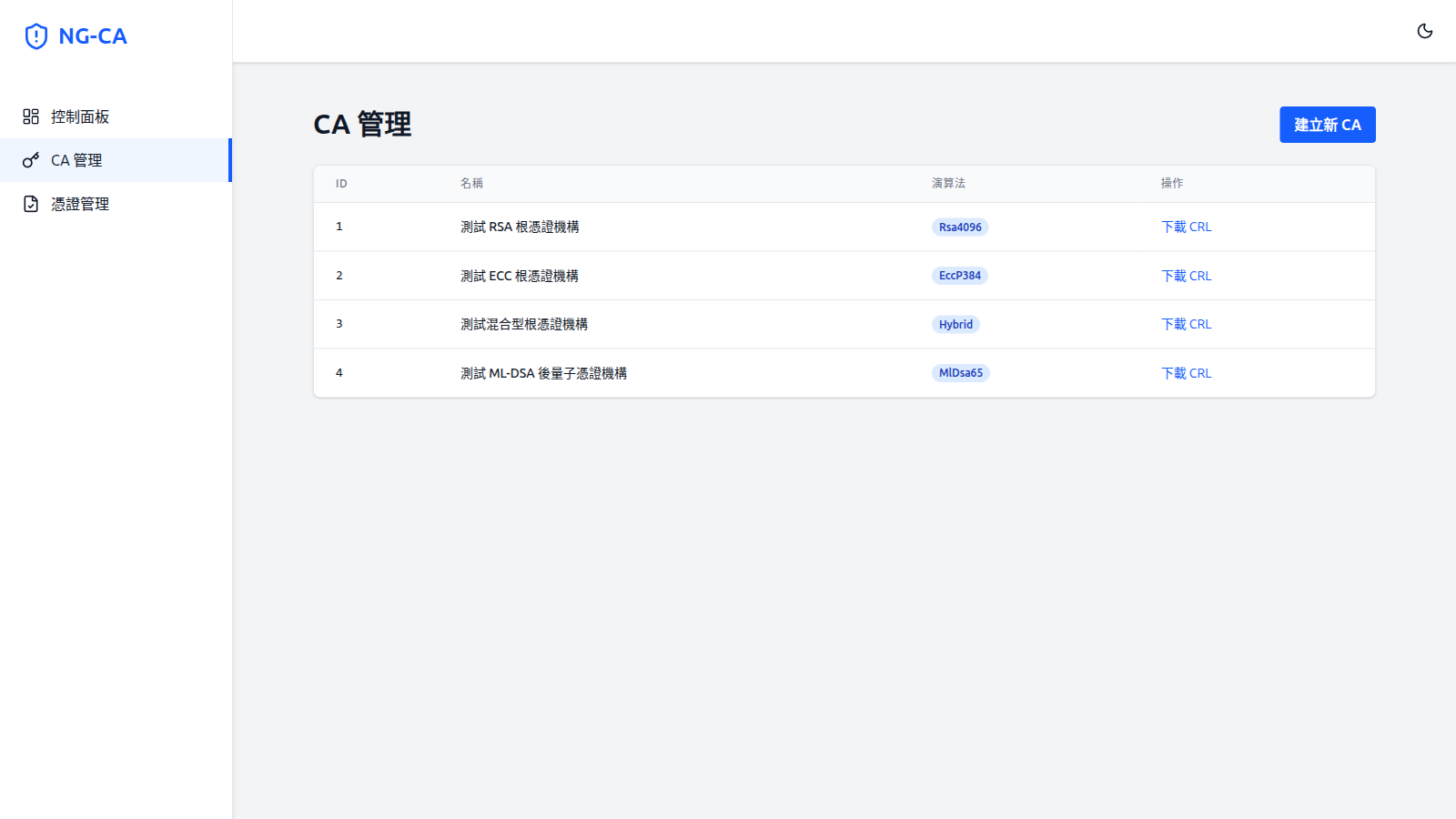Select the CA 管理 sidebar item
The height and width of the screenshot is (819, 1456).
[75, 160]
